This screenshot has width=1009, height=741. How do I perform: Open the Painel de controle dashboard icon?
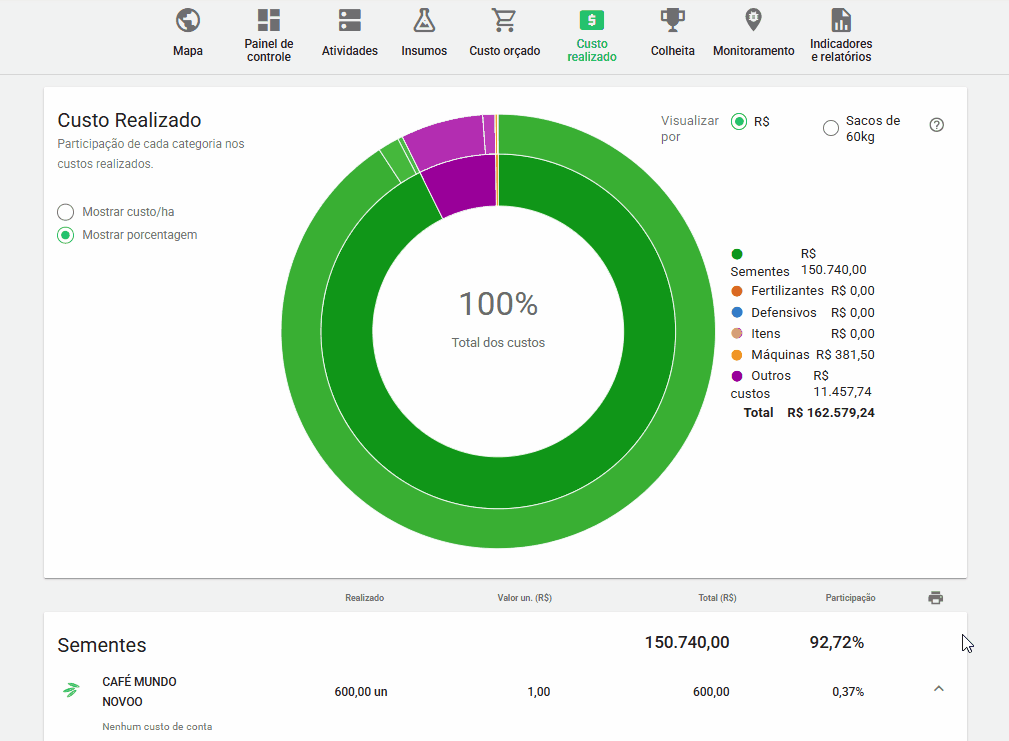[x=268, y=20]
